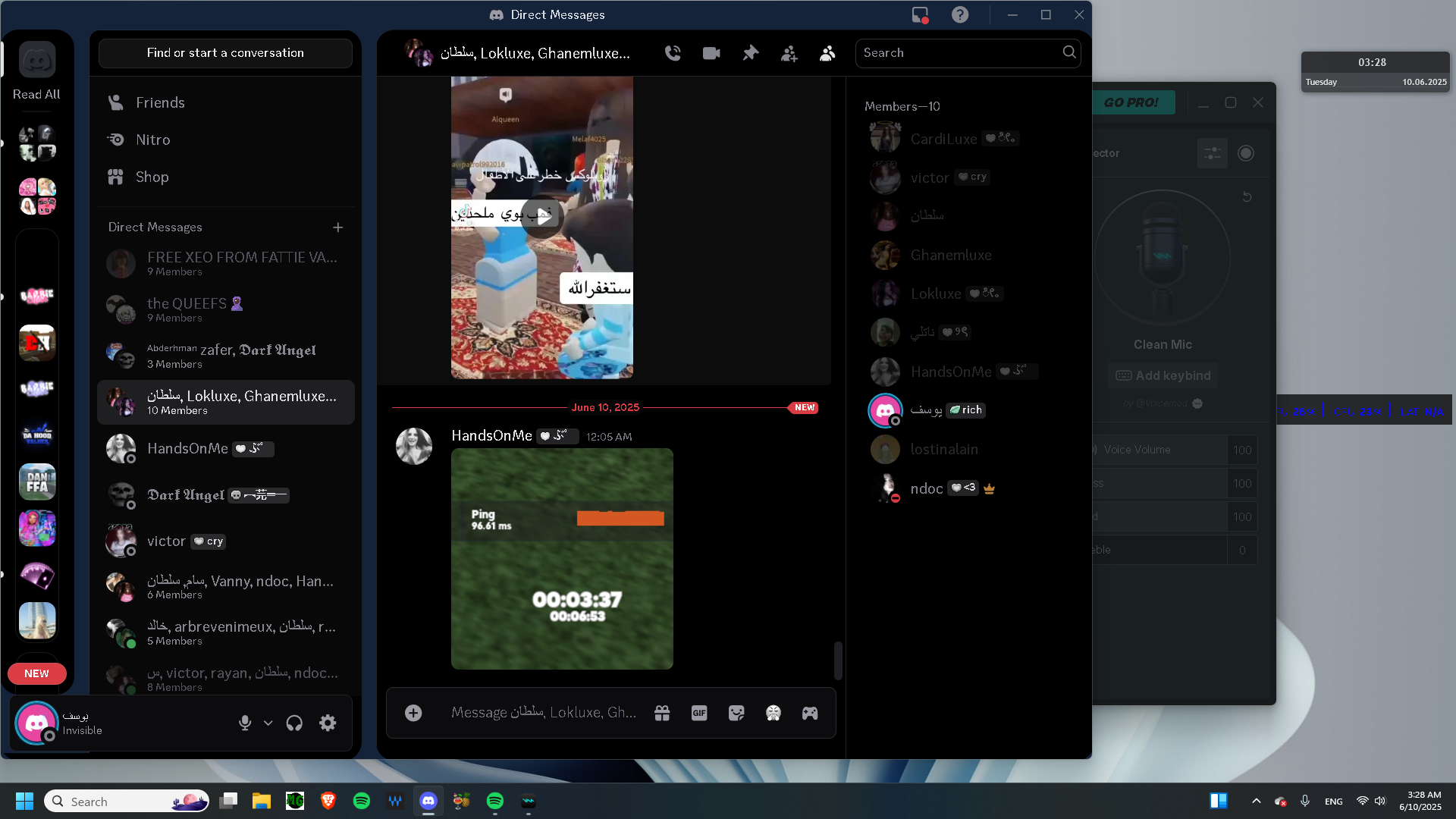Start a video call
1456x819 pixels.
click(711, 53)
